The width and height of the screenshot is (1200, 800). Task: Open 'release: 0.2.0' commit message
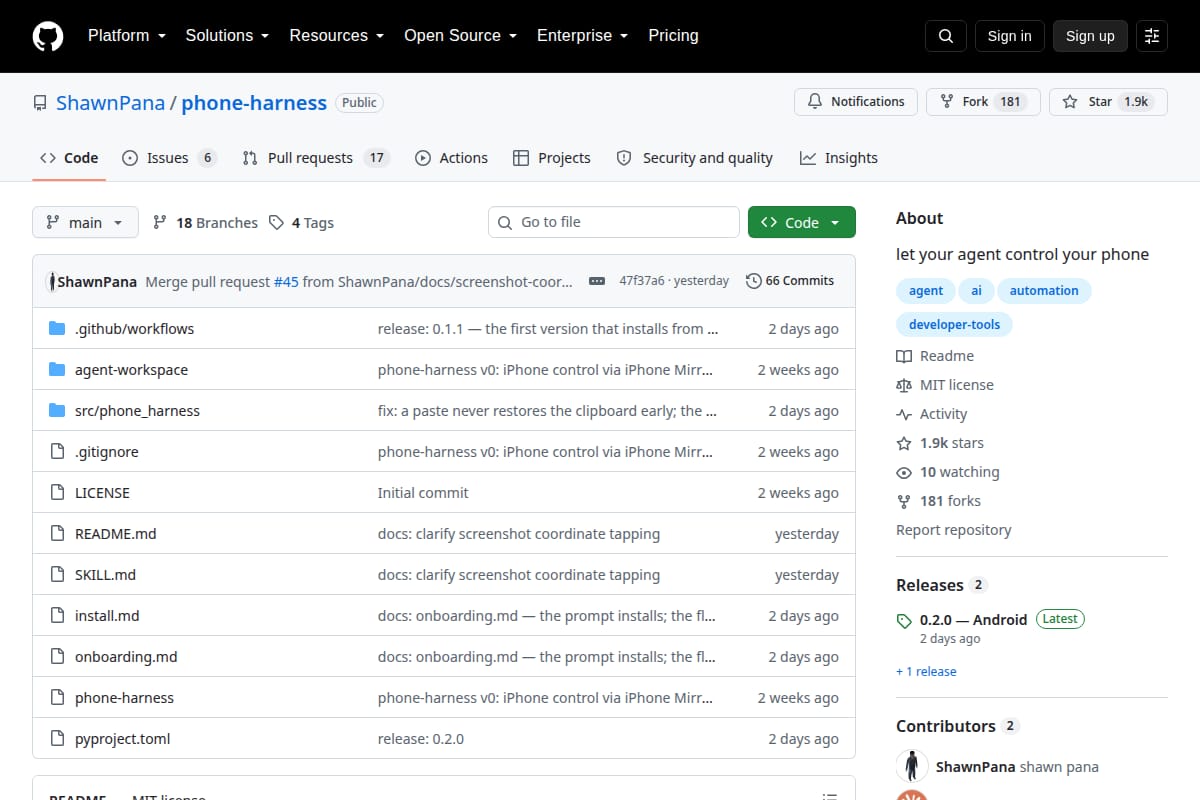tap(421, 739)
